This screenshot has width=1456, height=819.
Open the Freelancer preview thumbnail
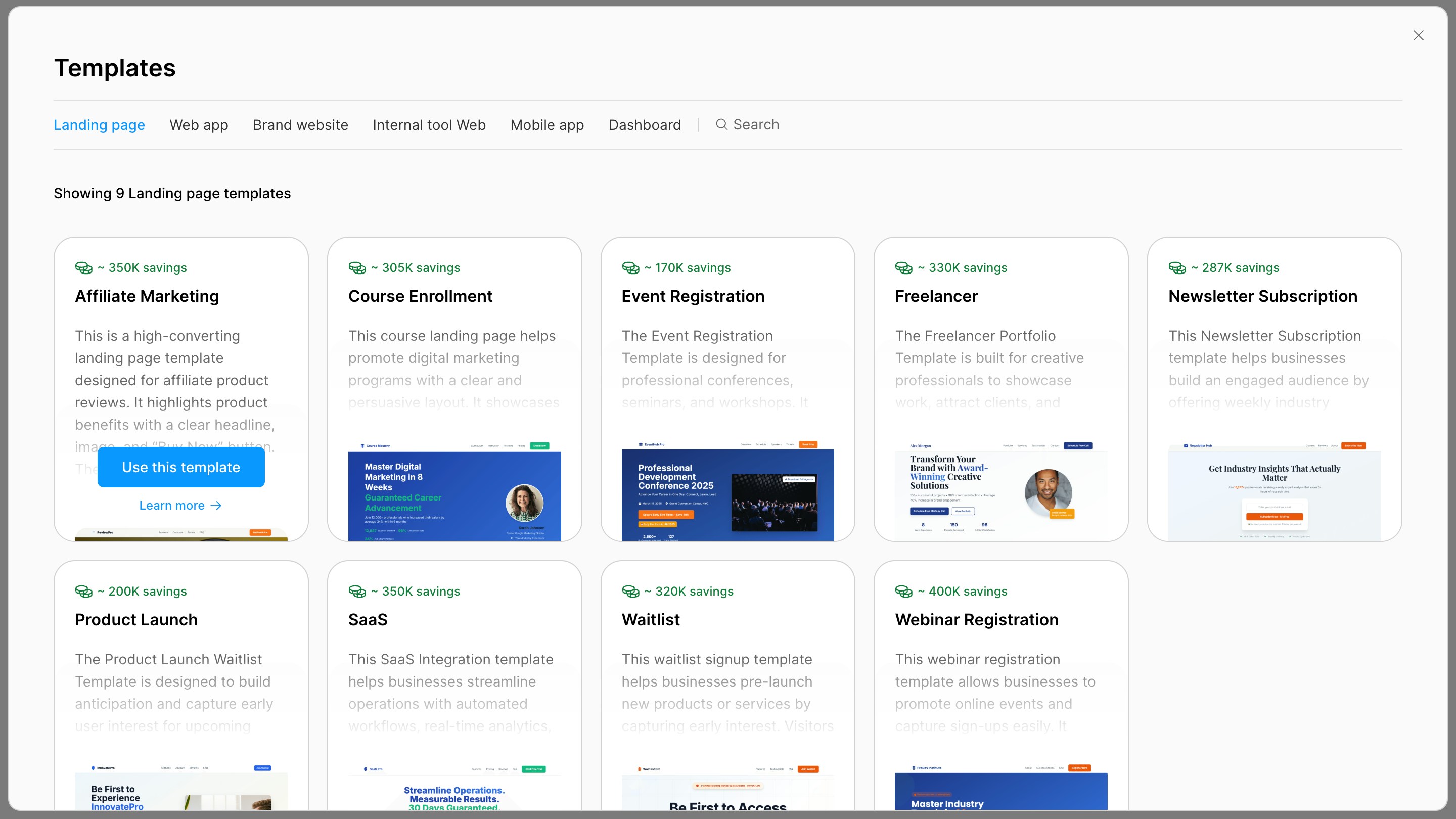(x=1001, y=490)
